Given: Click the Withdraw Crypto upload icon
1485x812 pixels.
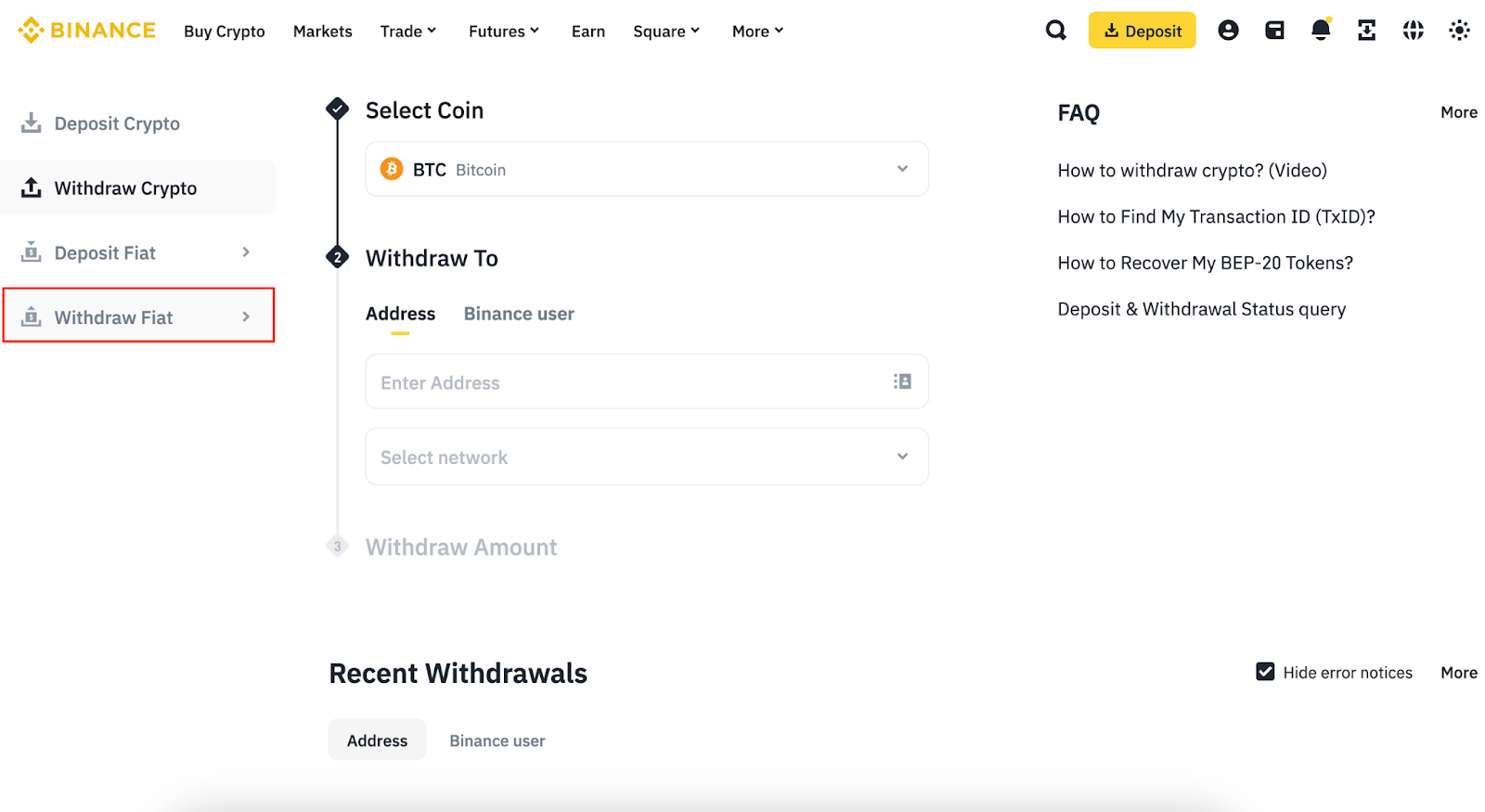Looking at the screenshot, I should [32, 187].
